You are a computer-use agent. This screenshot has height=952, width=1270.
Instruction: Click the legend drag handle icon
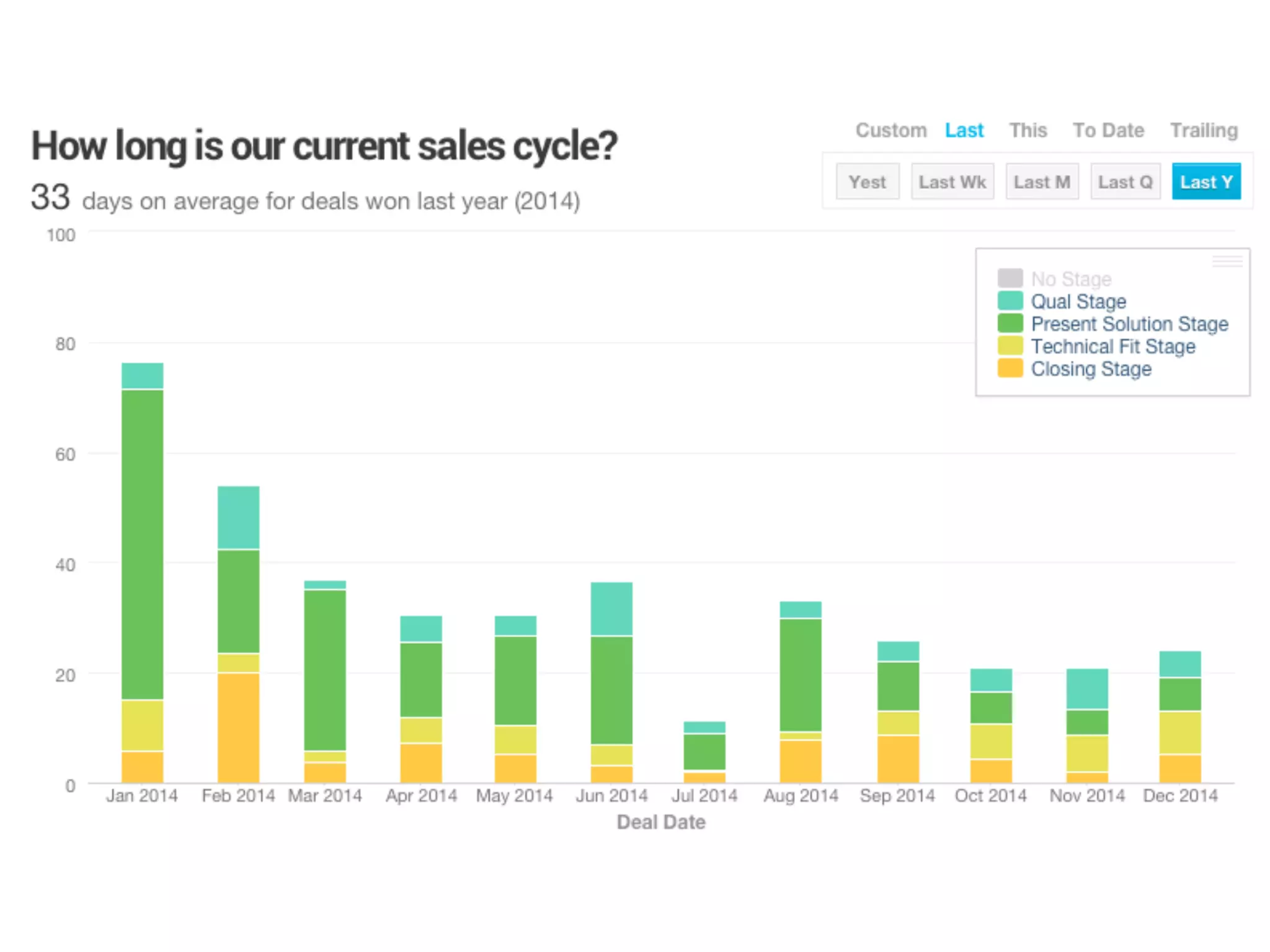(1227, 262)
